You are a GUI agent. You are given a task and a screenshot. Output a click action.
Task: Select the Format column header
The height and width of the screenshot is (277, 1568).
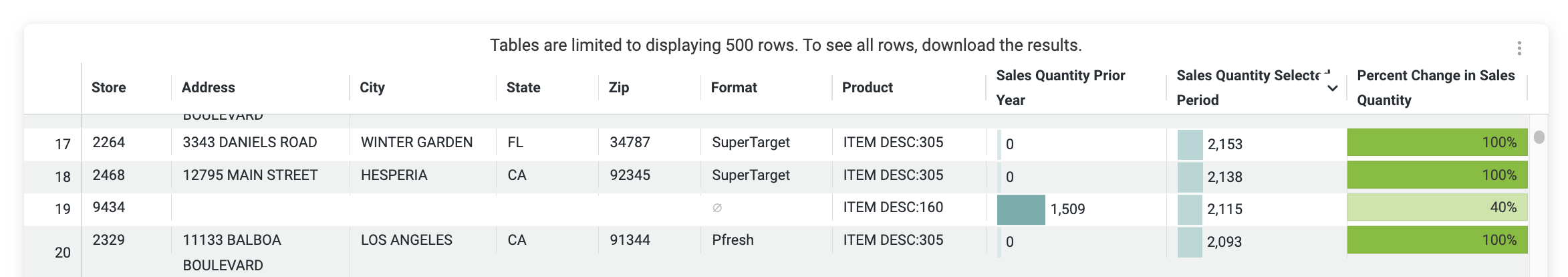coord(734,88)
